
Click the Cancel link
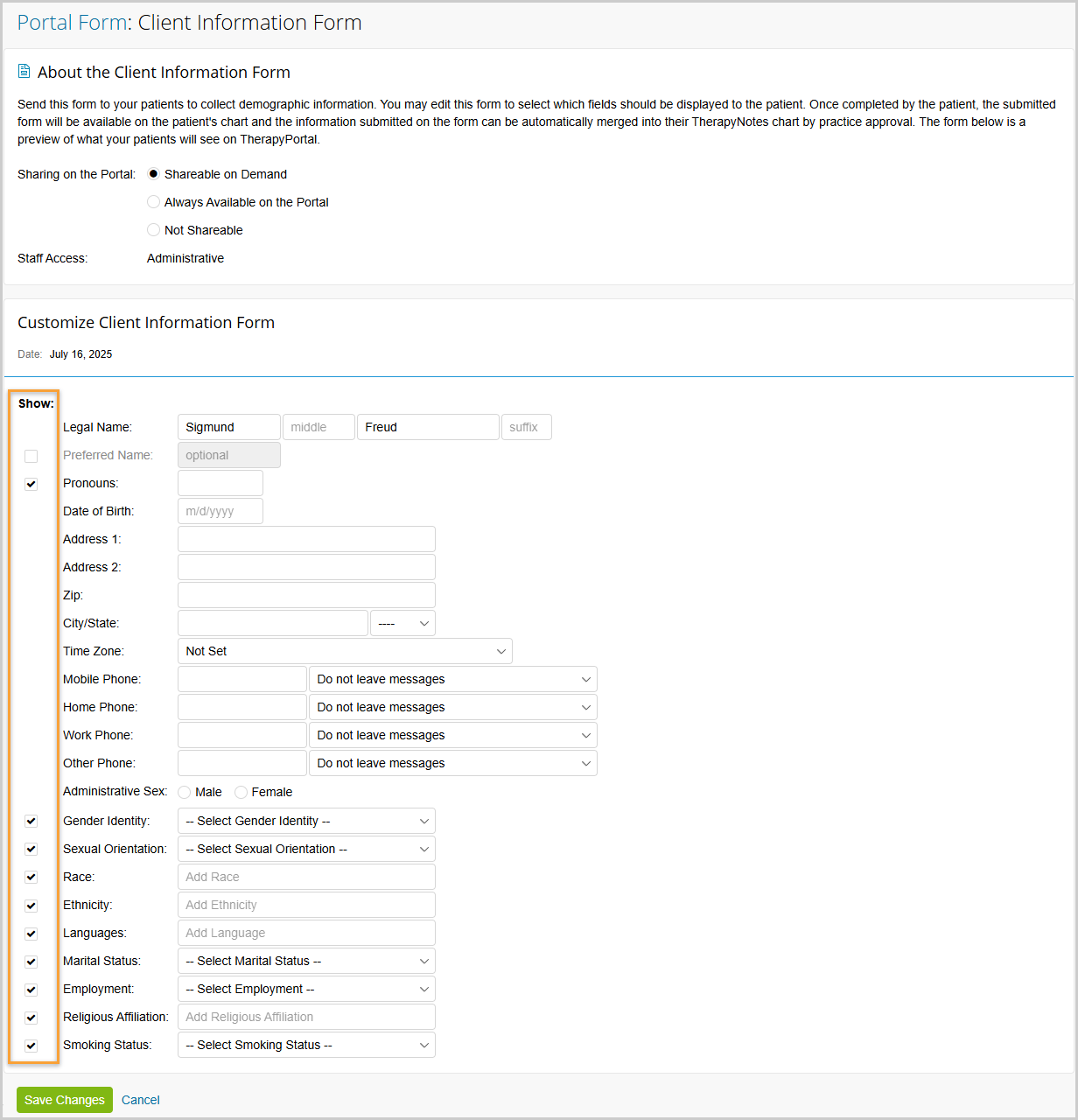(x=141, y=1100)
